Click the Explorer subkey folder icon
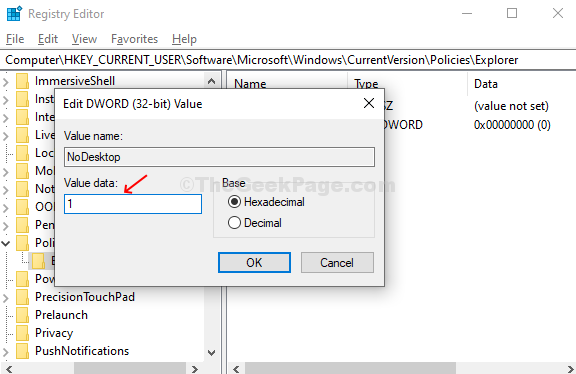Viewport: 576px width, 374px height. click(x=38, y=261)
